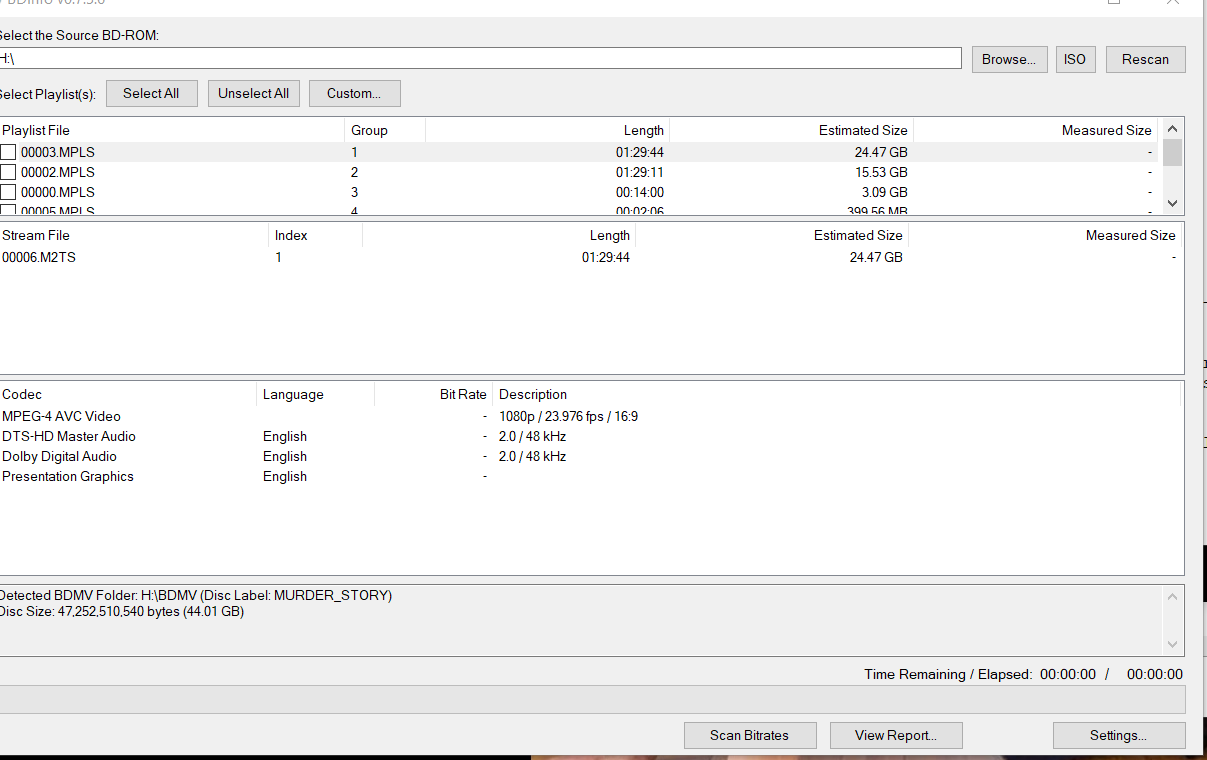This screenshot has width=1207, height=760.
Task: Click the scan progress bar
Action: [592, 699]
